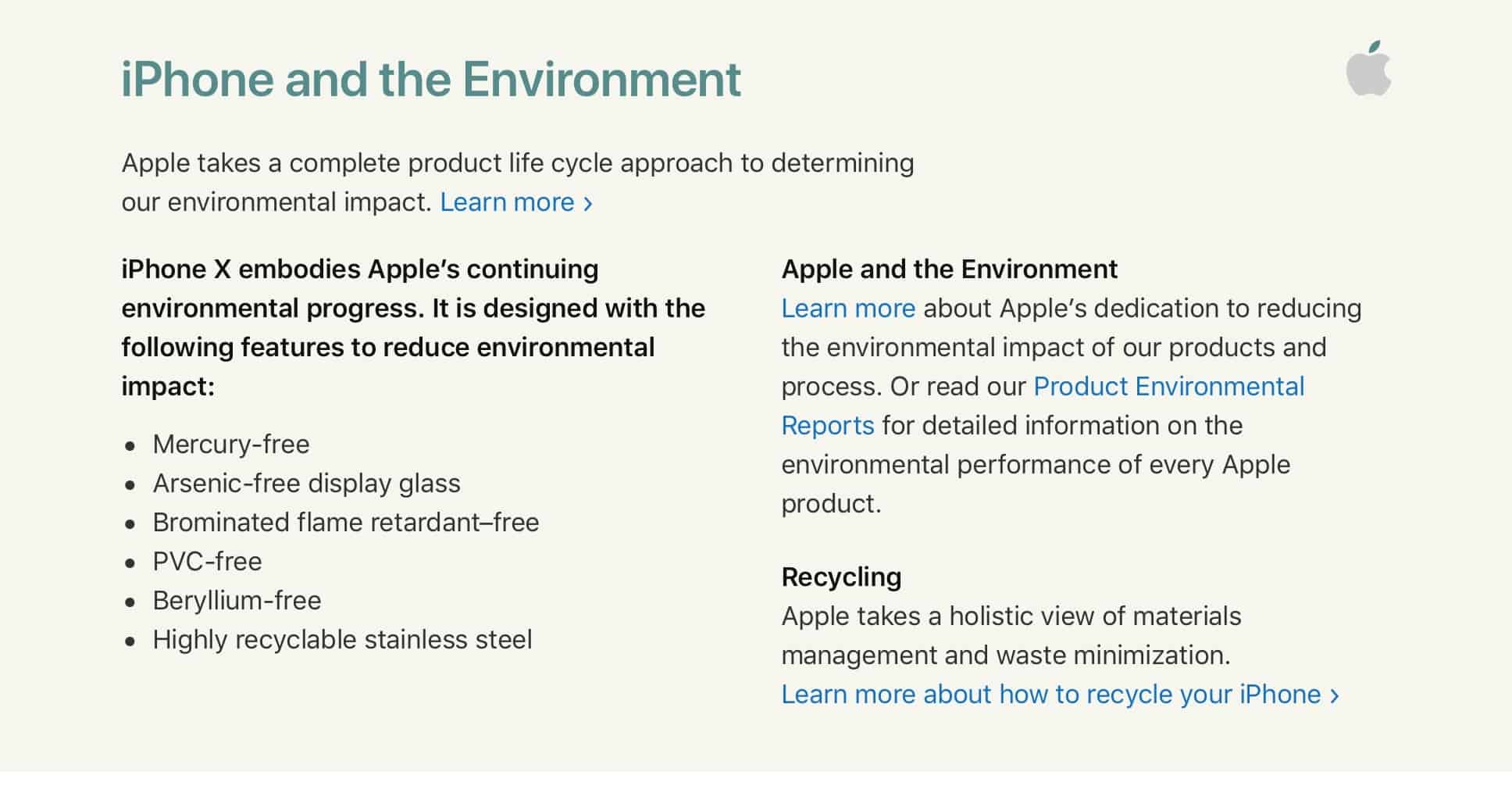Open the Learn more link under the intro paragraph
1512x786 pixels.
pos(507,202)
